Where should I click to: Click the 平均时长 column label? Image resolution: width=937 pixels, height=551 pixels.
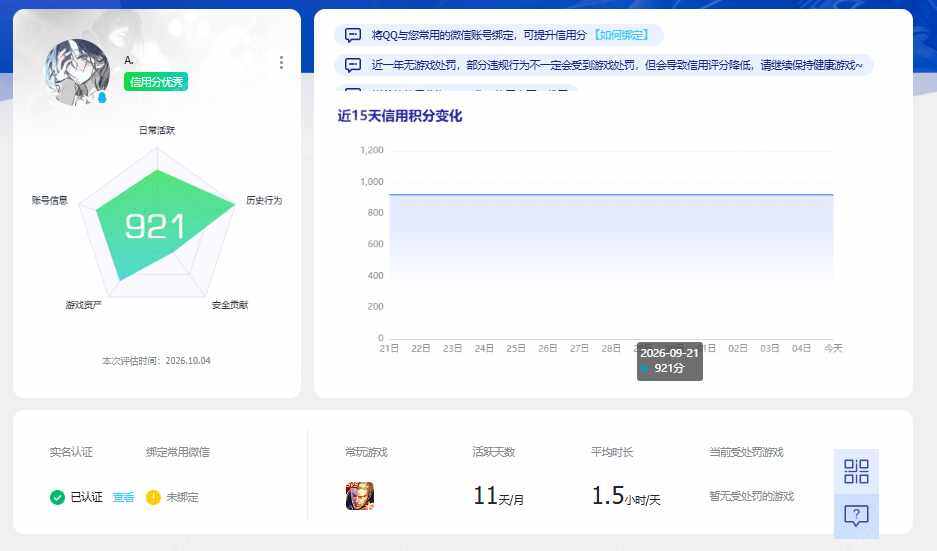(x=613, y=452)
